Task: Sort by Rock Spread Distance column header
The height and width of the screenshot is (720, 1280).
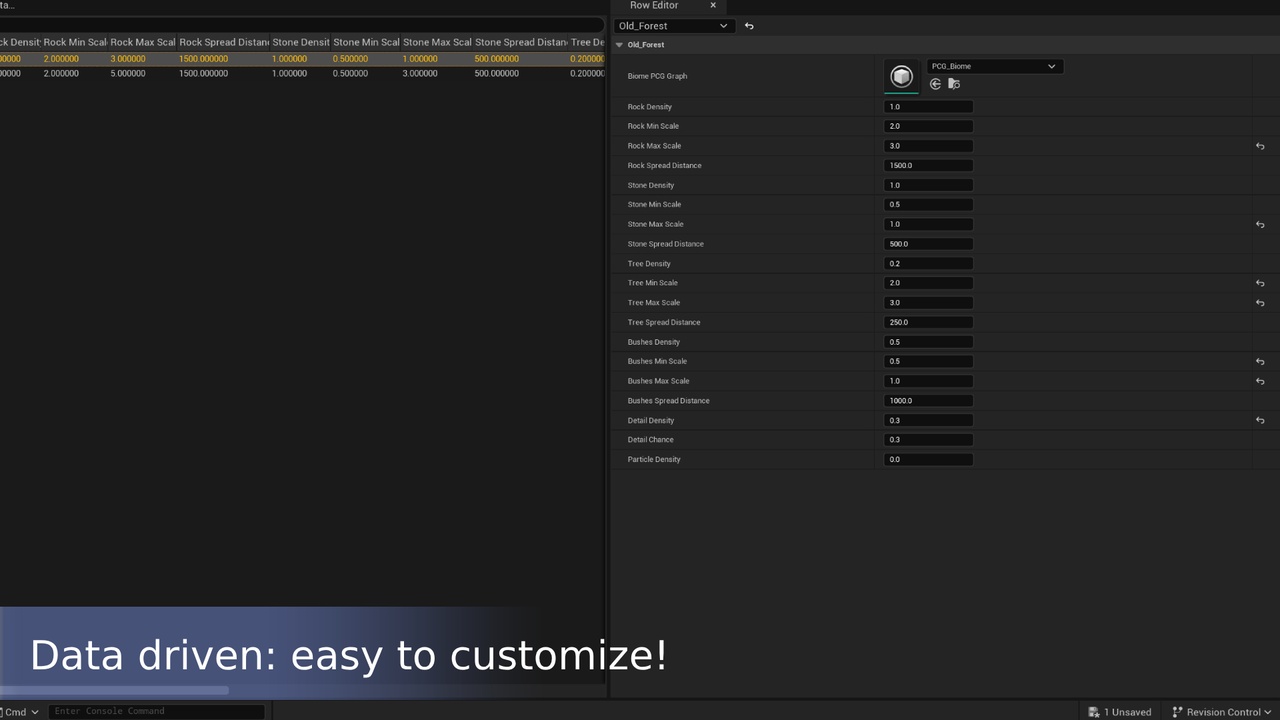Action: (x=223, y=42)
